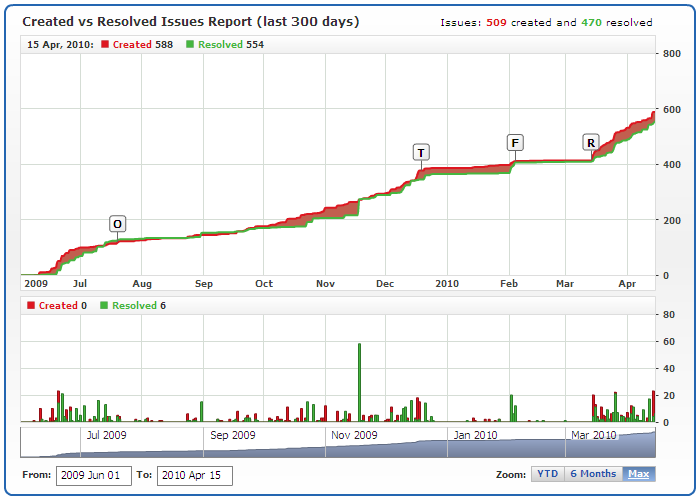700x500 pixels.
Task: Select the "F" annotation flag near February
Action: pos(515,142)
